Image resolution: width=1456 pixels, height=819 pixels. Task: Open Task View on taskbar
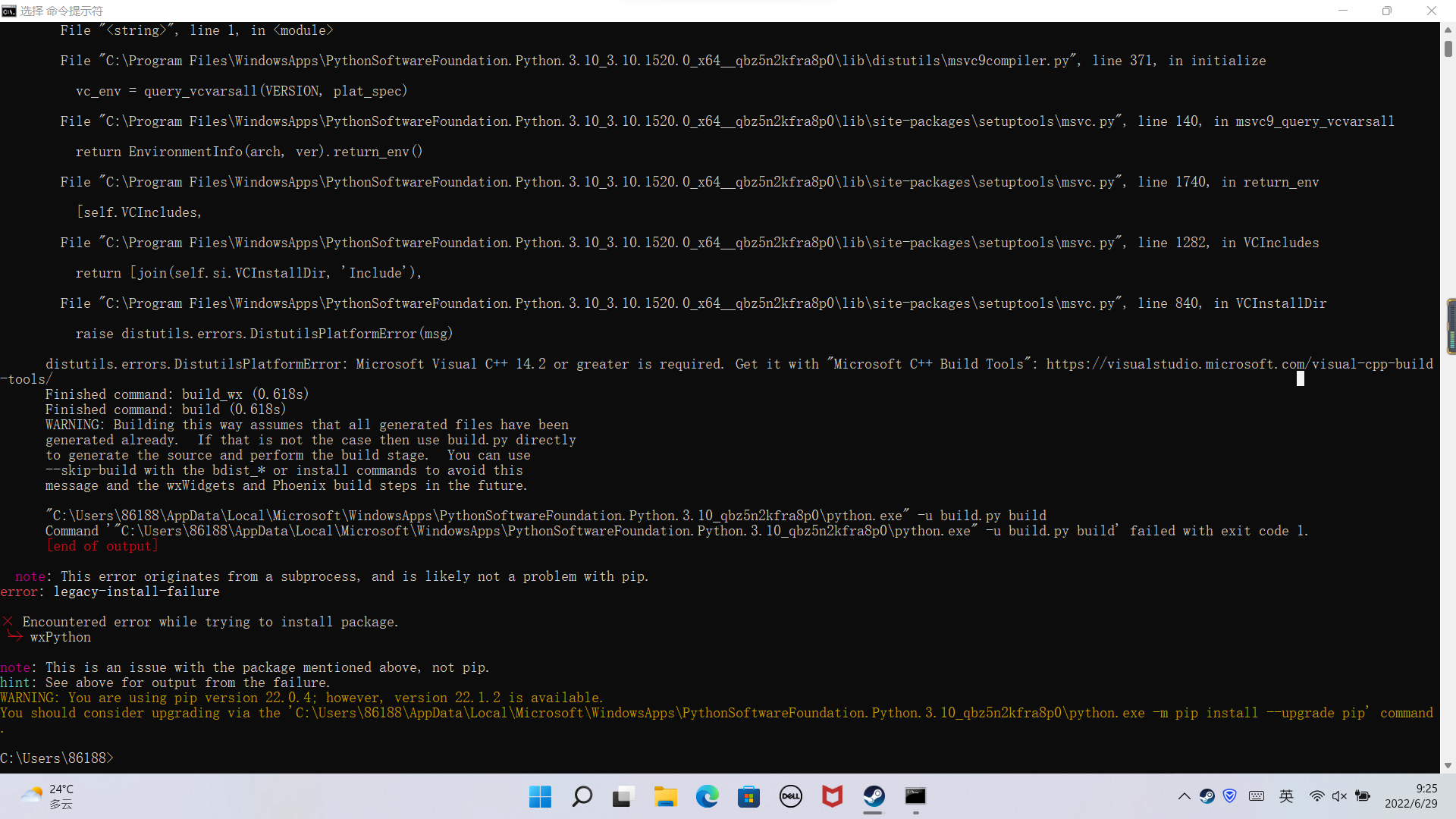click(x=623, y=796)
